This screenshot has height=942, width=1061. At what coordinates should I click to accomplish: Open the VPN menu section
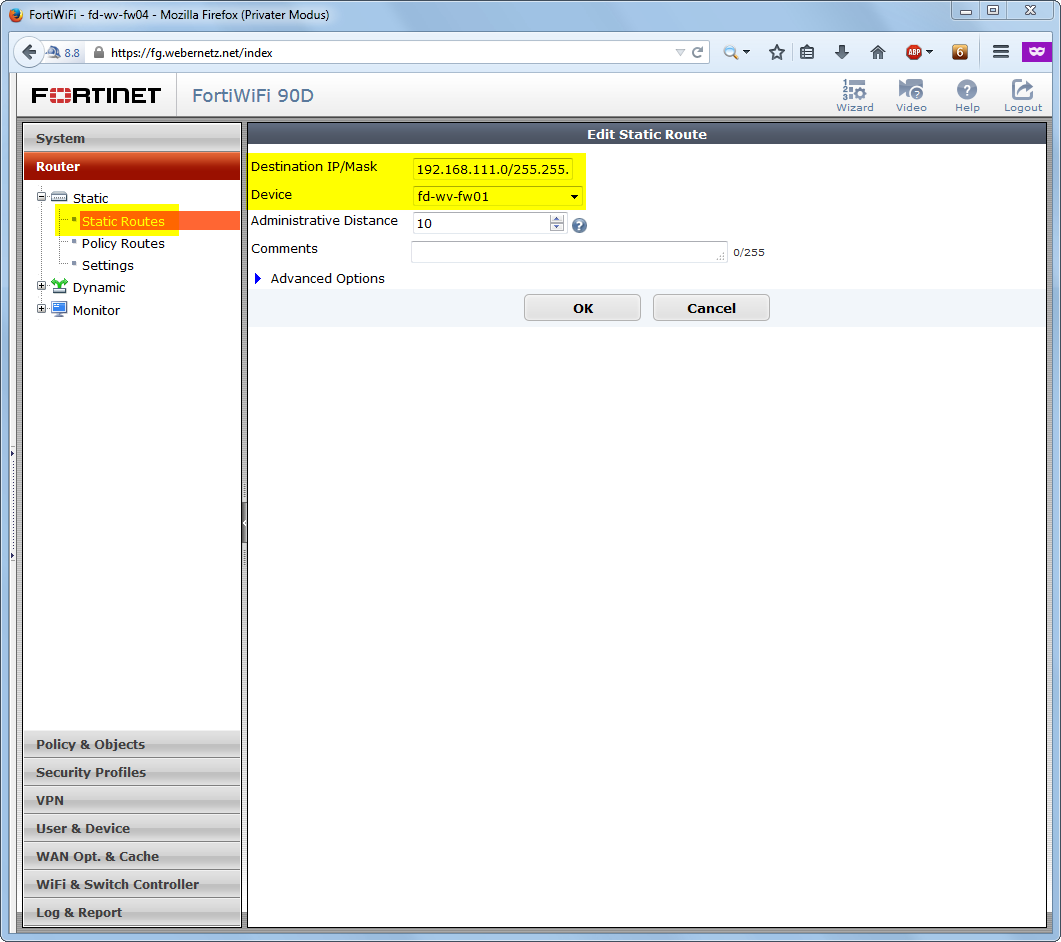tap(132, 801)
